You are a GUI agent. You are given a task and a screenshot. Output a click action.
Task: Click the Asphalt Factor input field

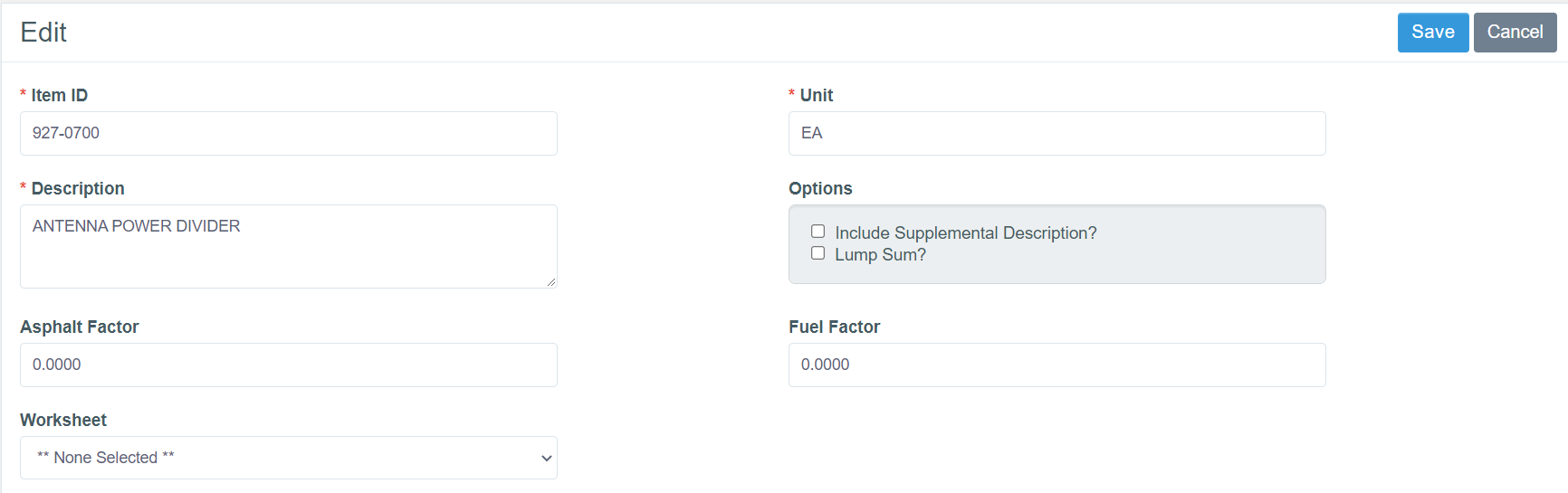(288, 365)
